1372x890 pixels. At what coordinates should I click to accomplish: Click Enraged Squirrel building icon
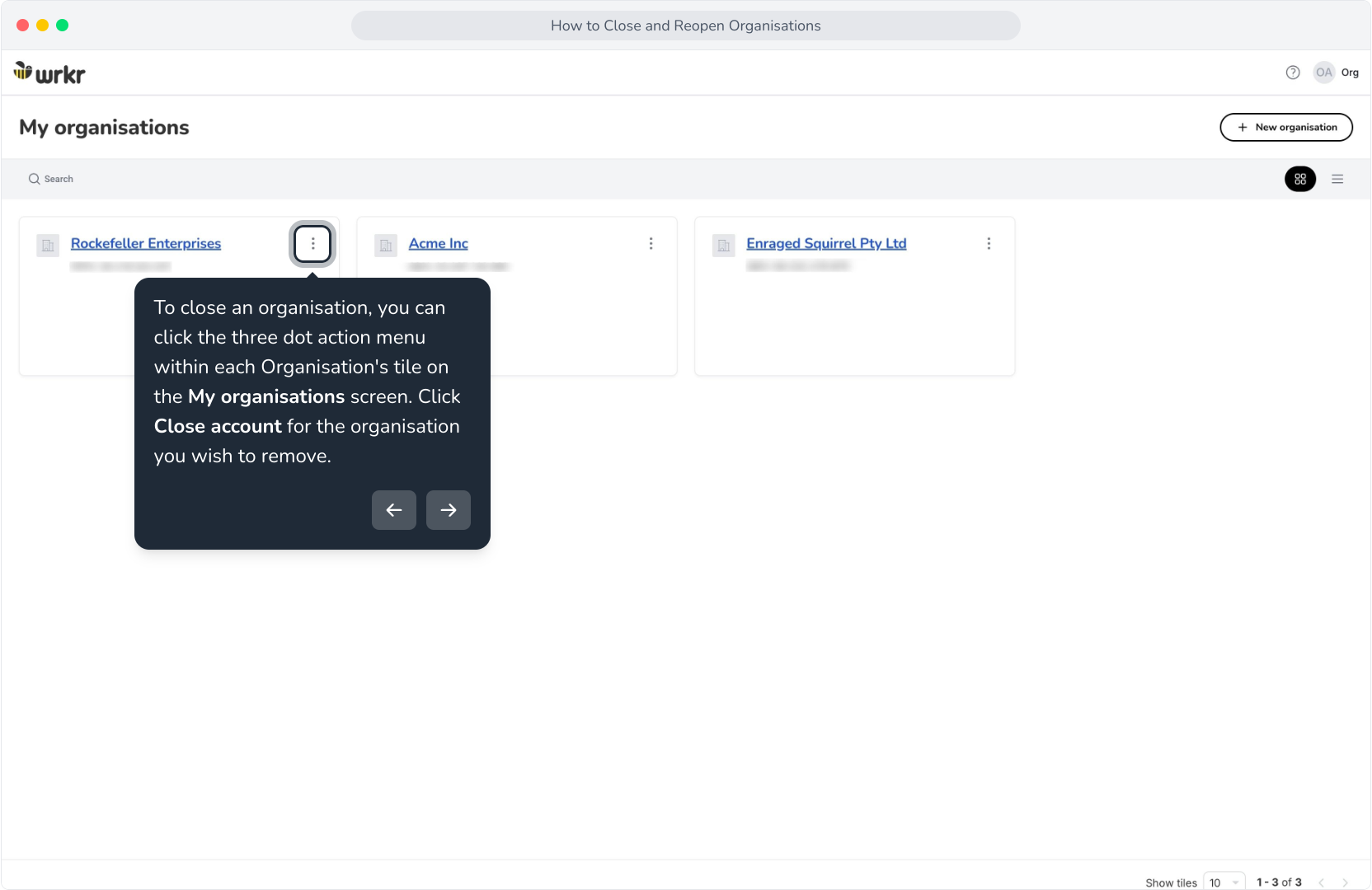724,246
